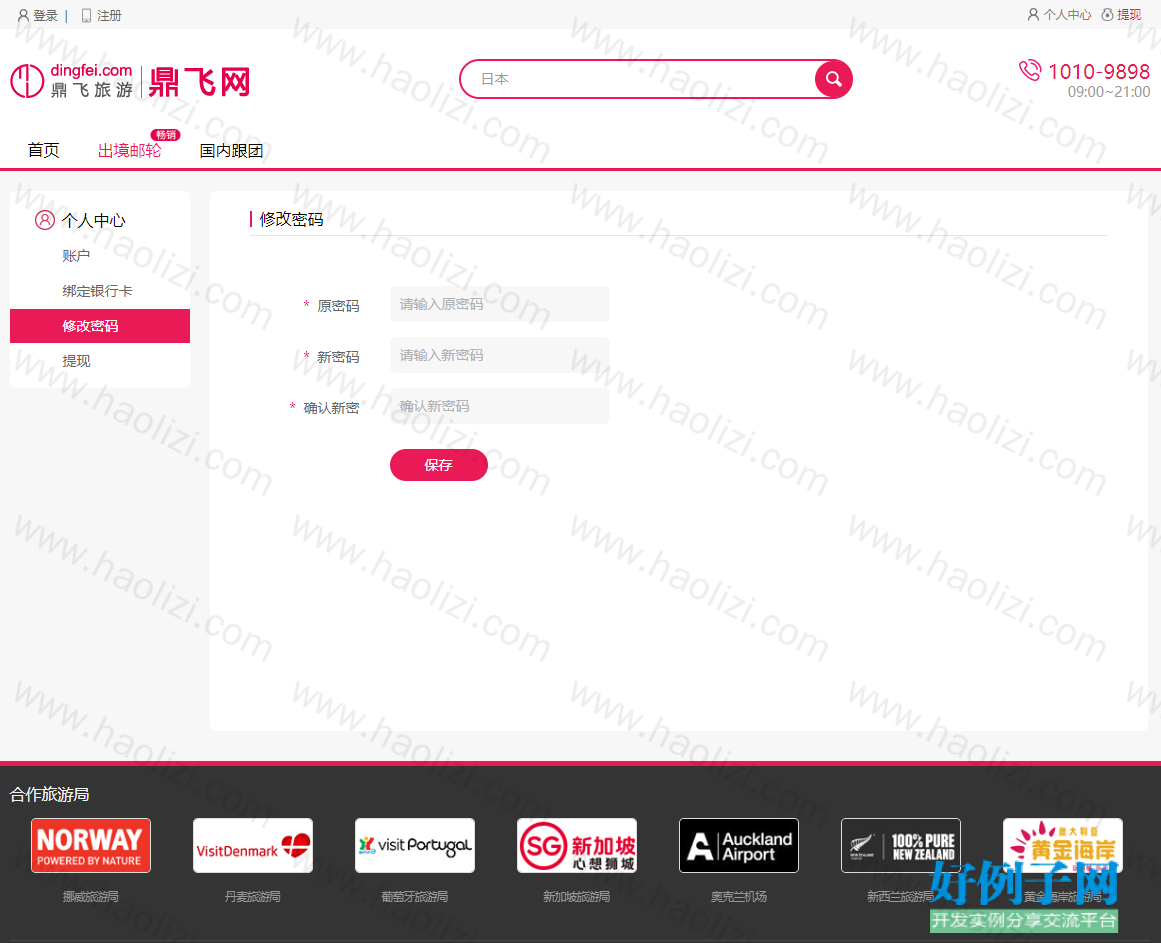Image resolution: width=1161 pixels, height=943 pixels.
Task: Open the 出境邮轮 nav tab
Action: [130, 150]
